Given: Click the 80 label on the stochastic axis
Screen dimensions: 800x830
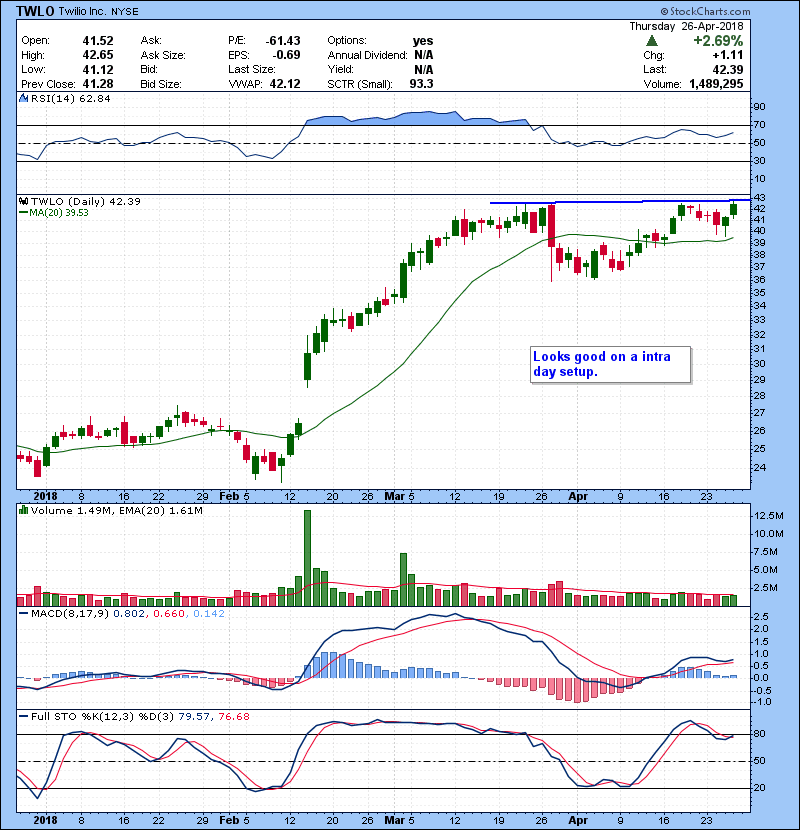Looking at the screenshot, I should [759, 734].
